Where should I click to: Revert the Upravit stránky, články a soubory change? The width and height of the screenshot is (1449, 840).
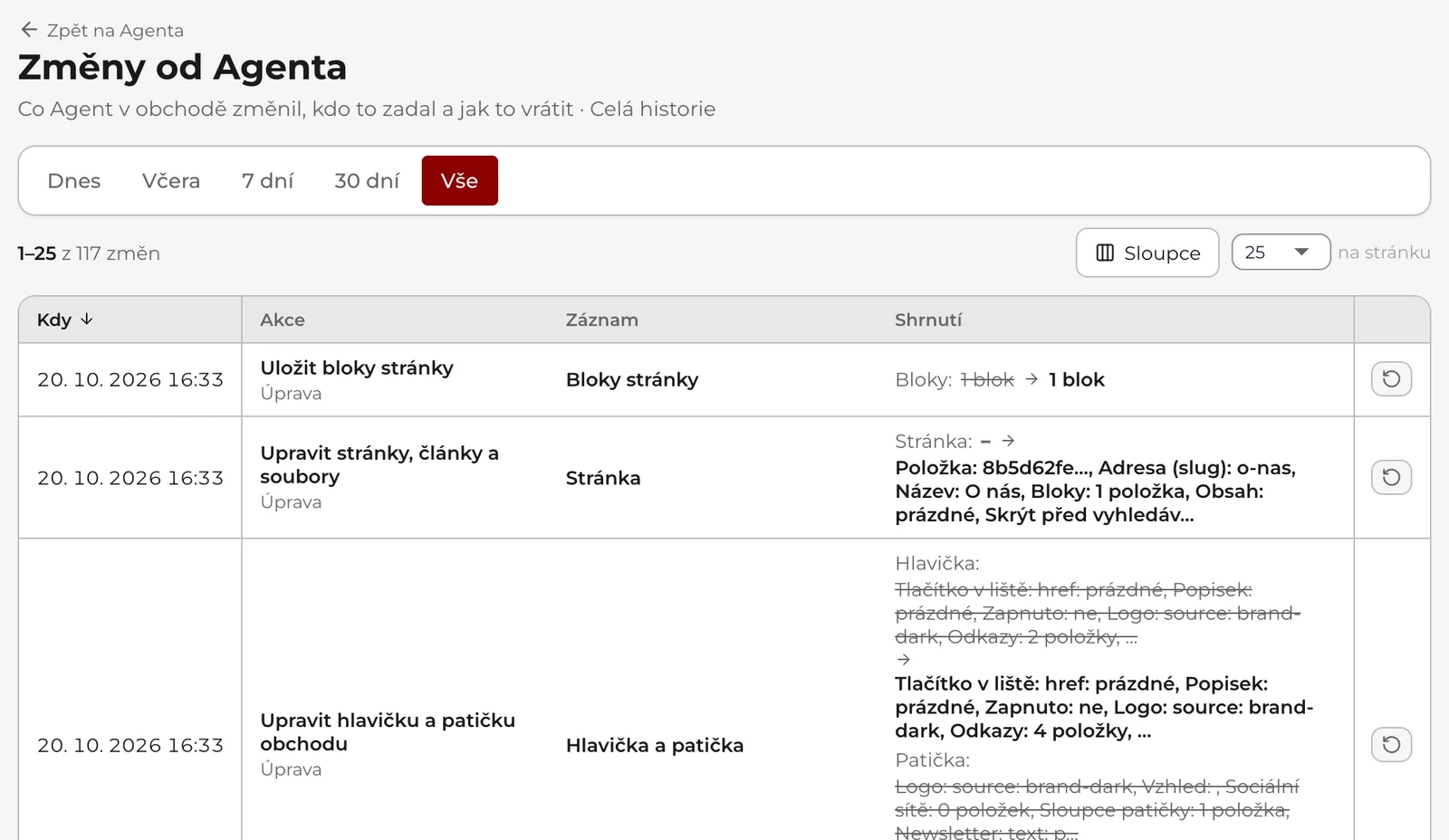[x=1391, y=477]
